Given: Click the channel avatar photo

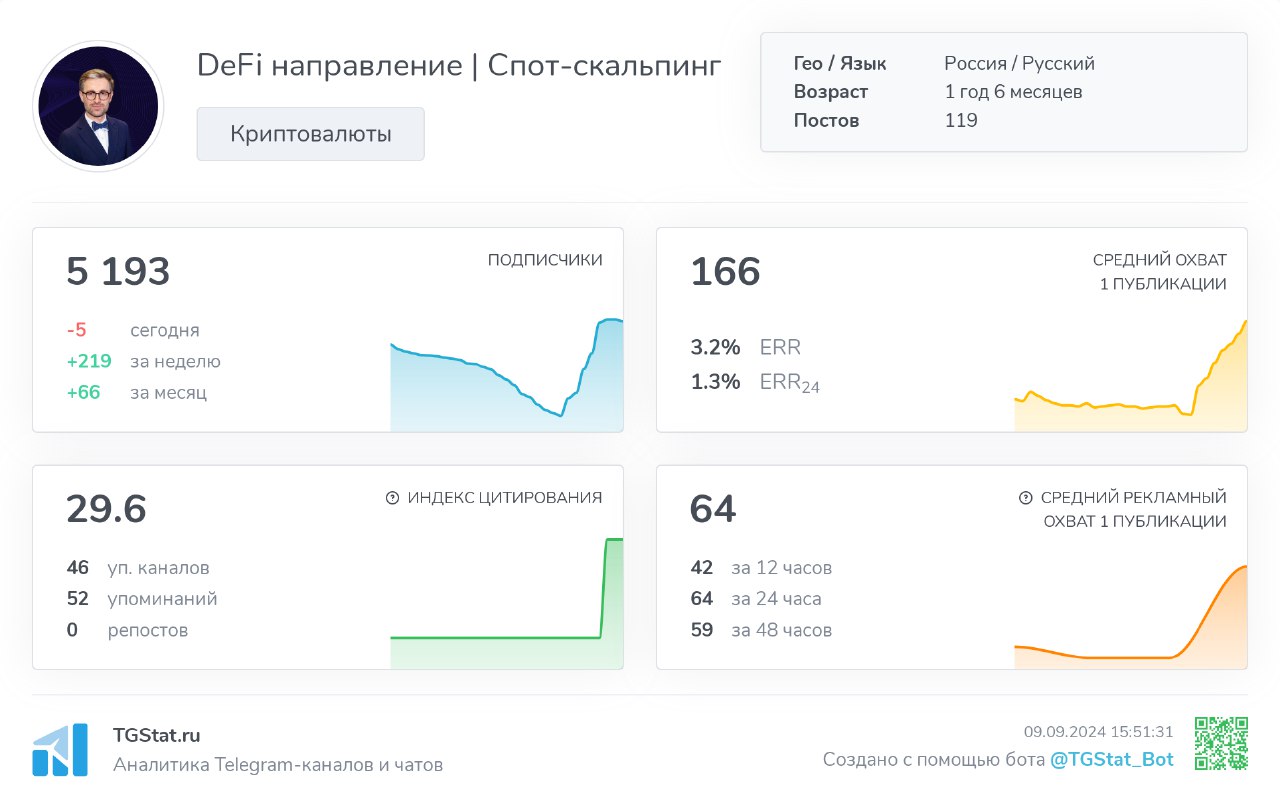Looking at the screenshot, I should (98, 105).
